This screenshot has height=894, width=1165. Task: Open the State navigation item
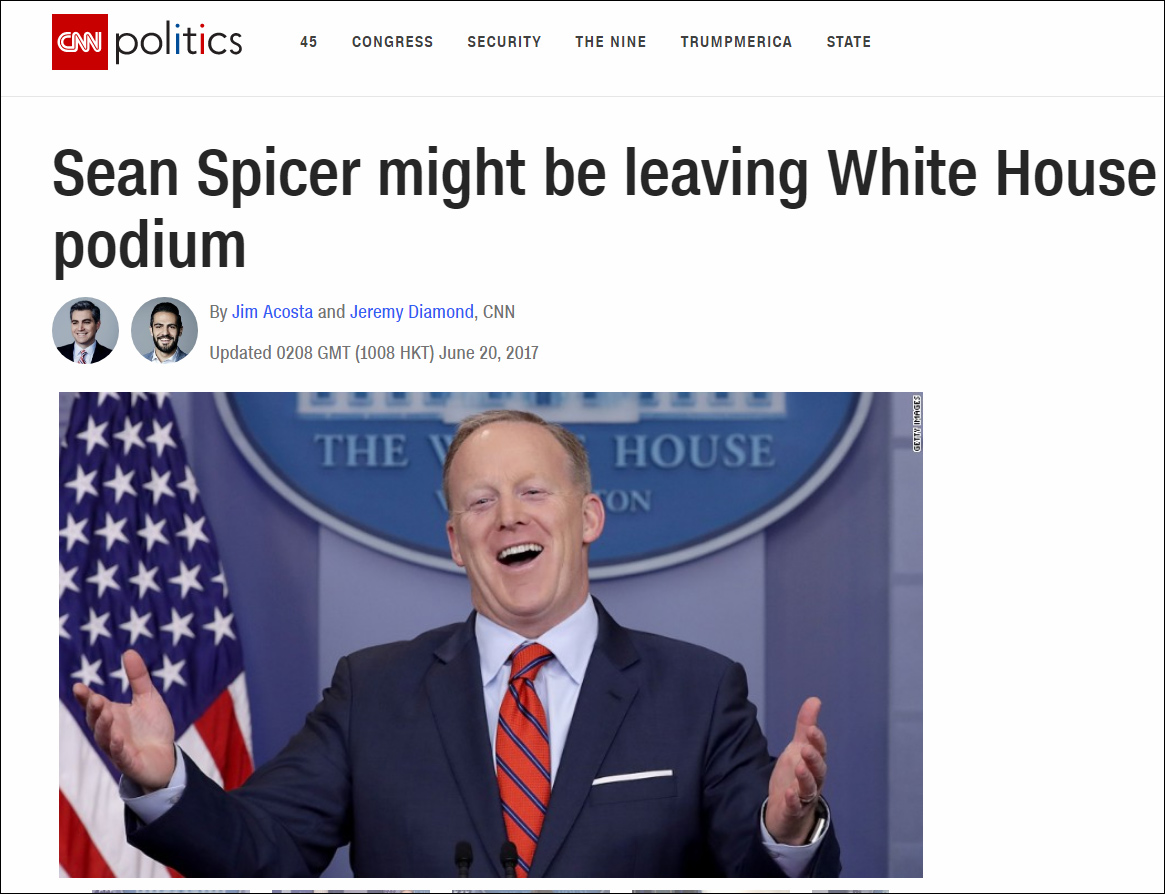click(848, 42)
